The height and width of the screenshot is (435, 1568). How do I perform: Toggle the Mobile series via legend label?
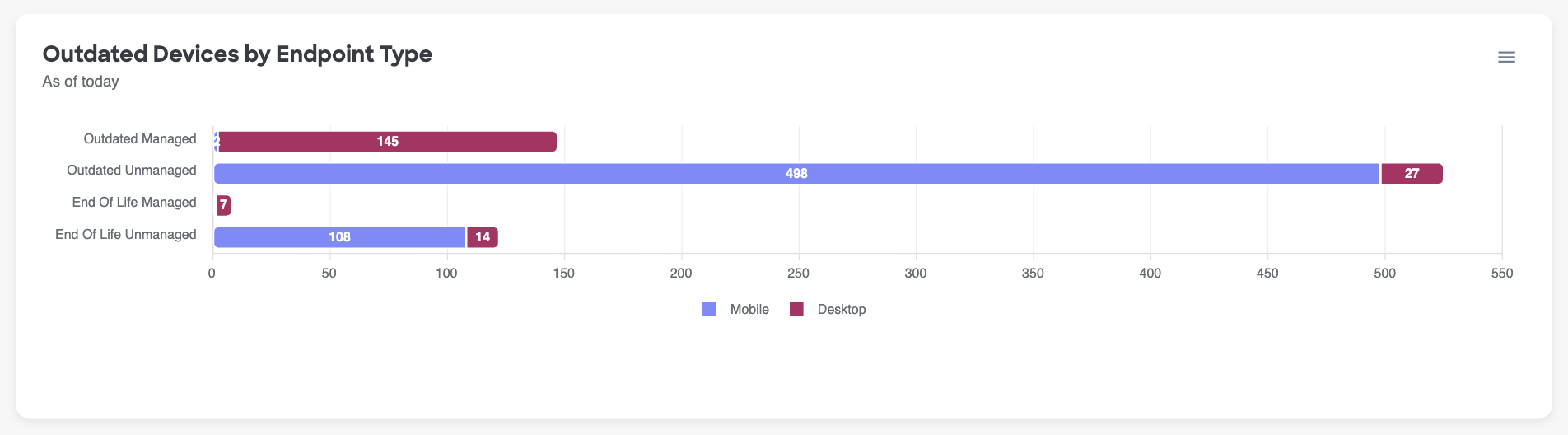(749, 309)
